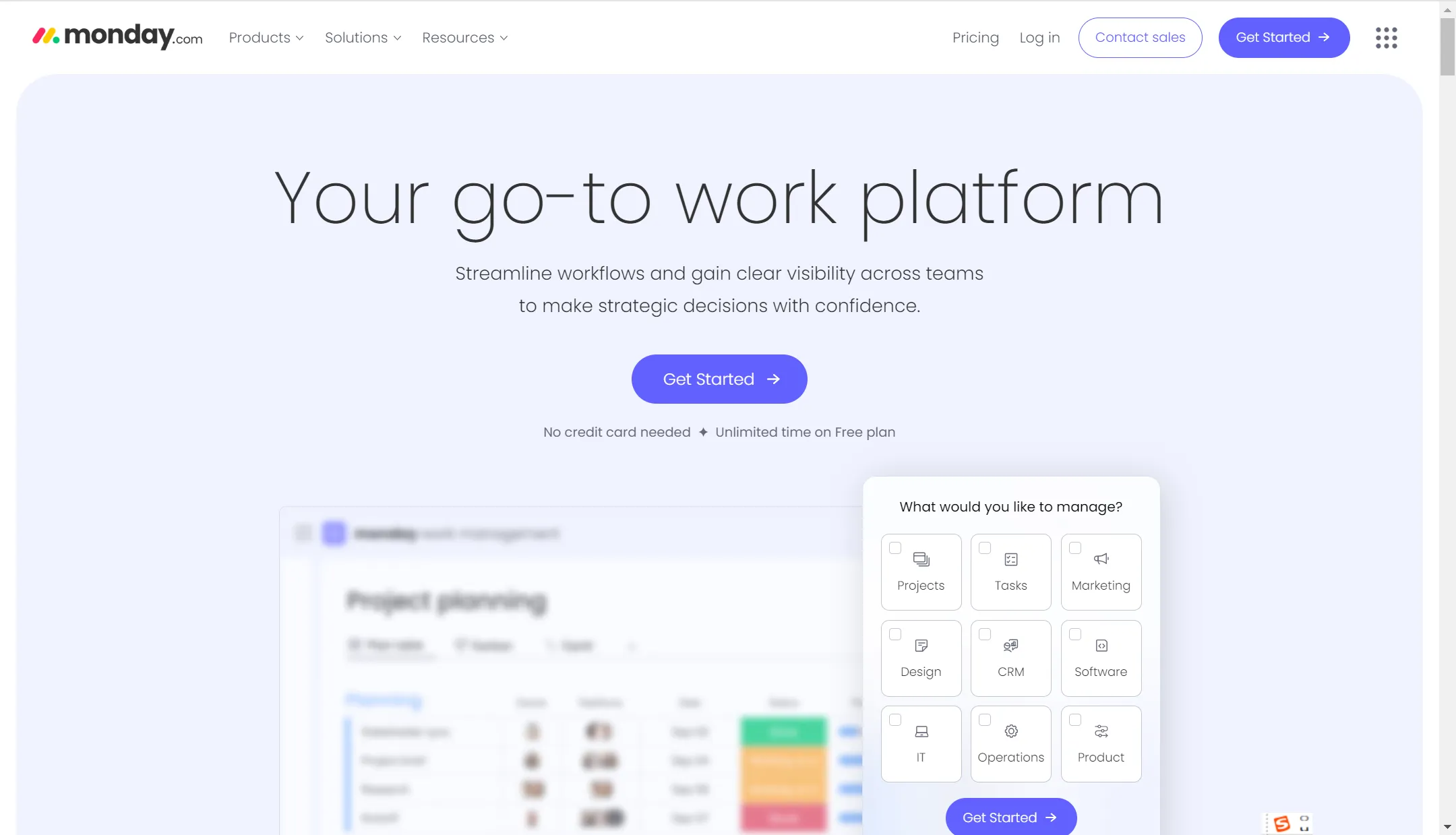This screenshot has height=835, width=1456.
Task: Expand the Resources dropdown menu
Action: (464, 37)
